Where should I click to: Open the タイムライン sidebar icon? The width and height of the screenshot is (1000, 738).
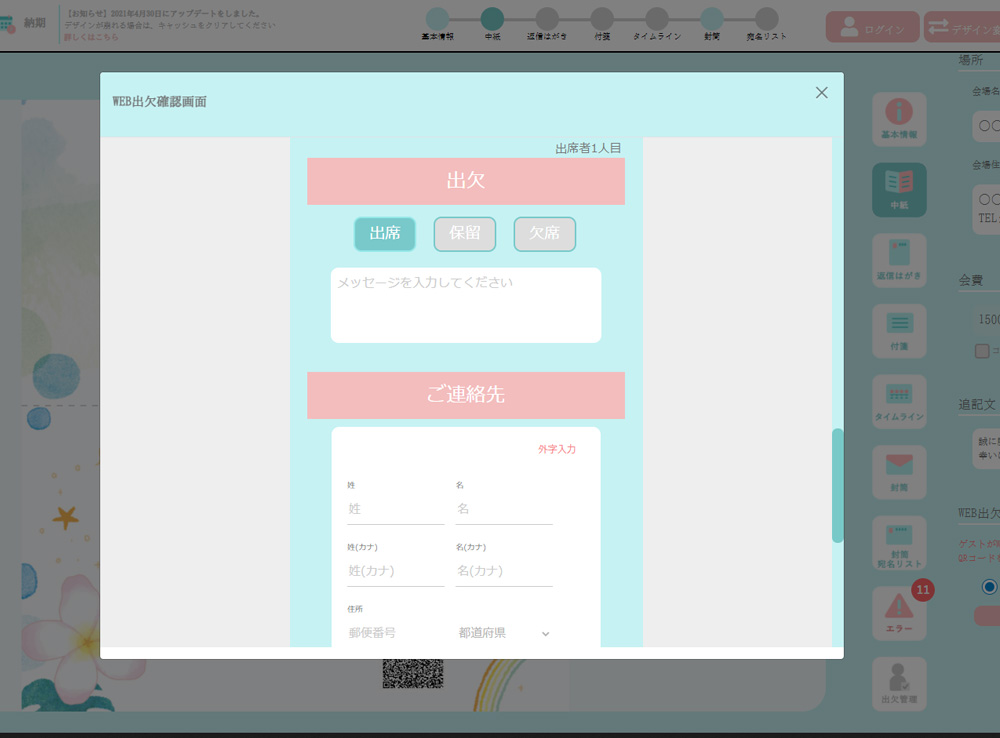click(x=899, y=401)
